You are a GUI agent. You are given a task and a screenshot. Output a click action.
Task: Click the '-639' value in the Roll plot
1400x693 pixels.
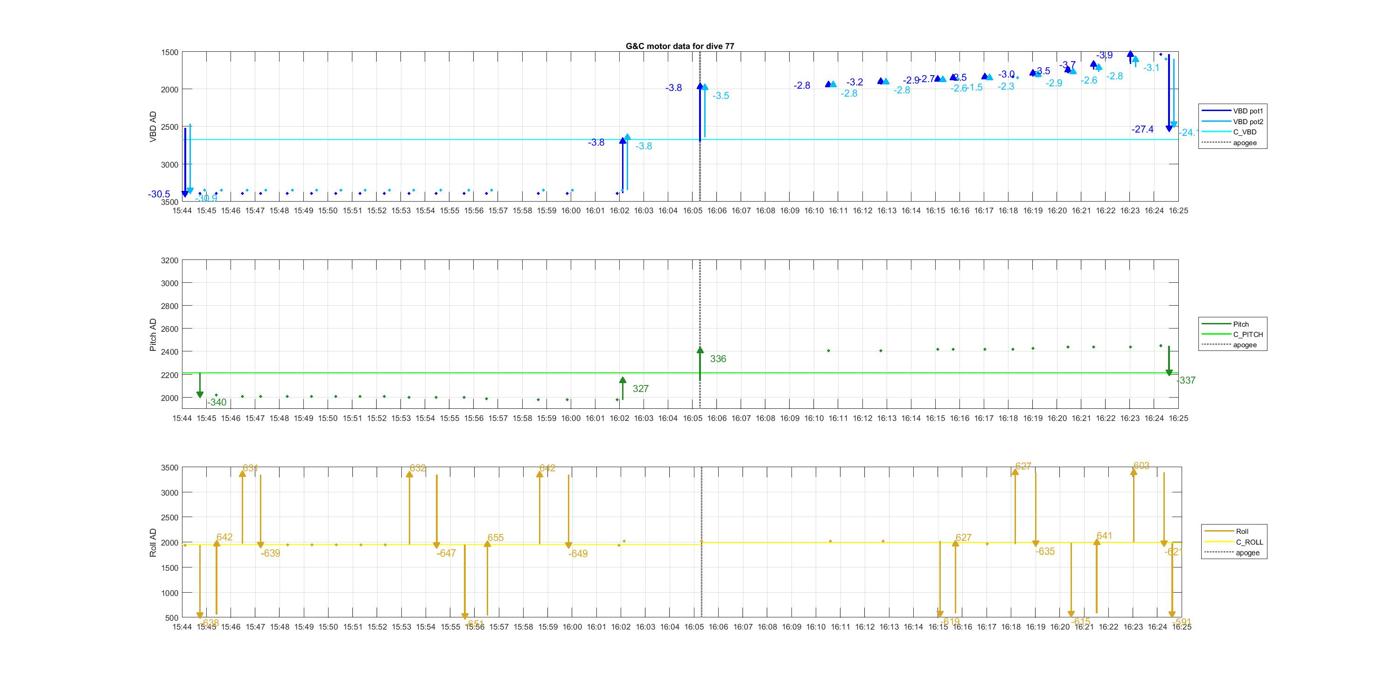pos(270,553)
